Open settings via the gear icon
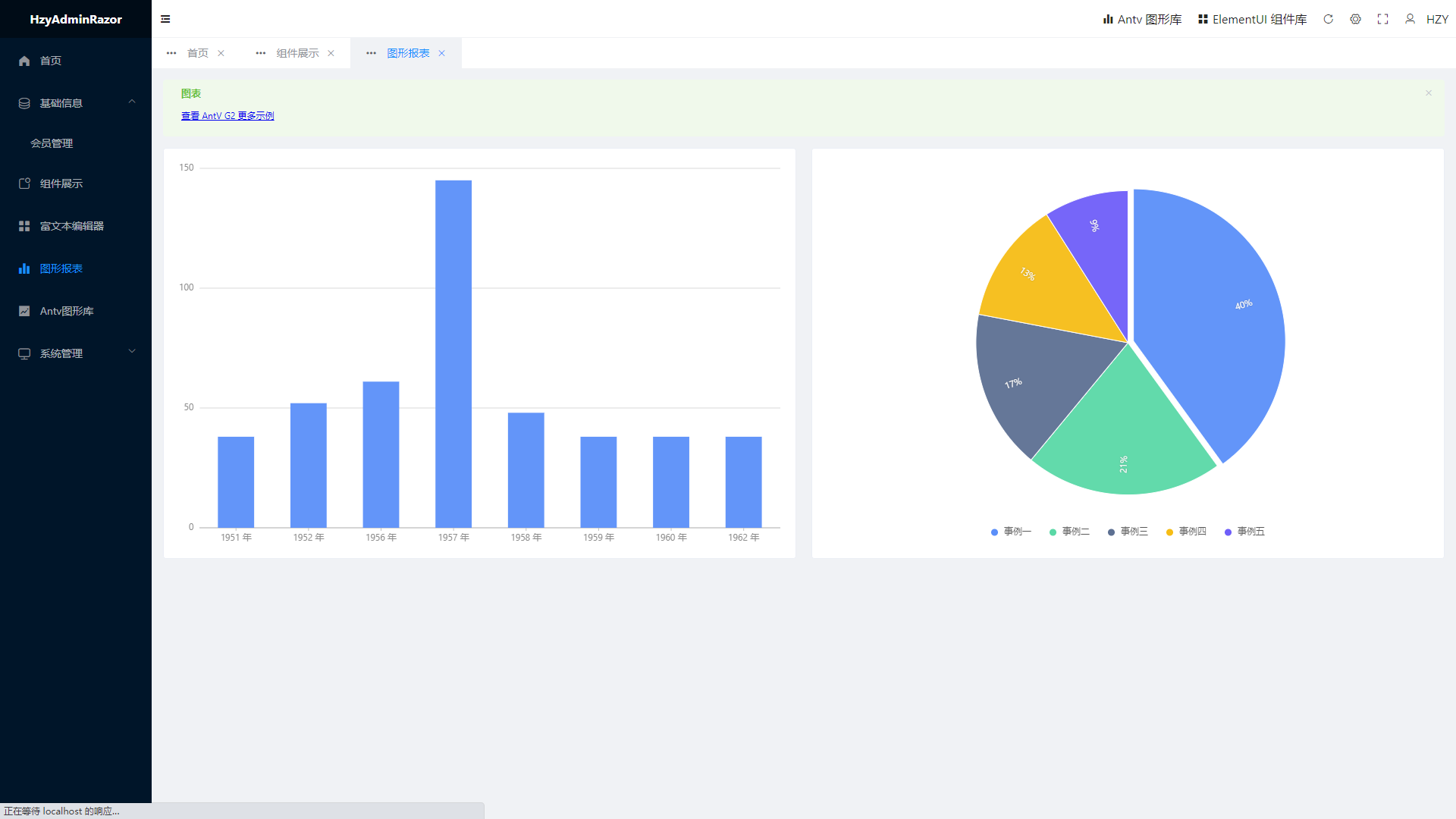This screenshot has height=819, width=1456. point(1355,19)
